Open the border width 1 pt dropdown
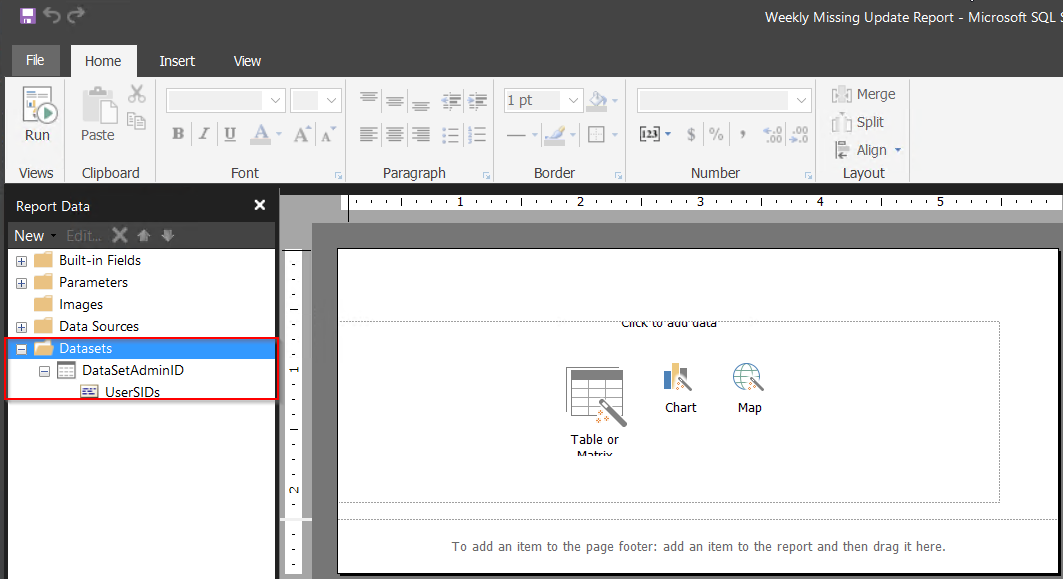Viewport: 1063px width, 579px height. pyautogui.click(x=573, y=100)
